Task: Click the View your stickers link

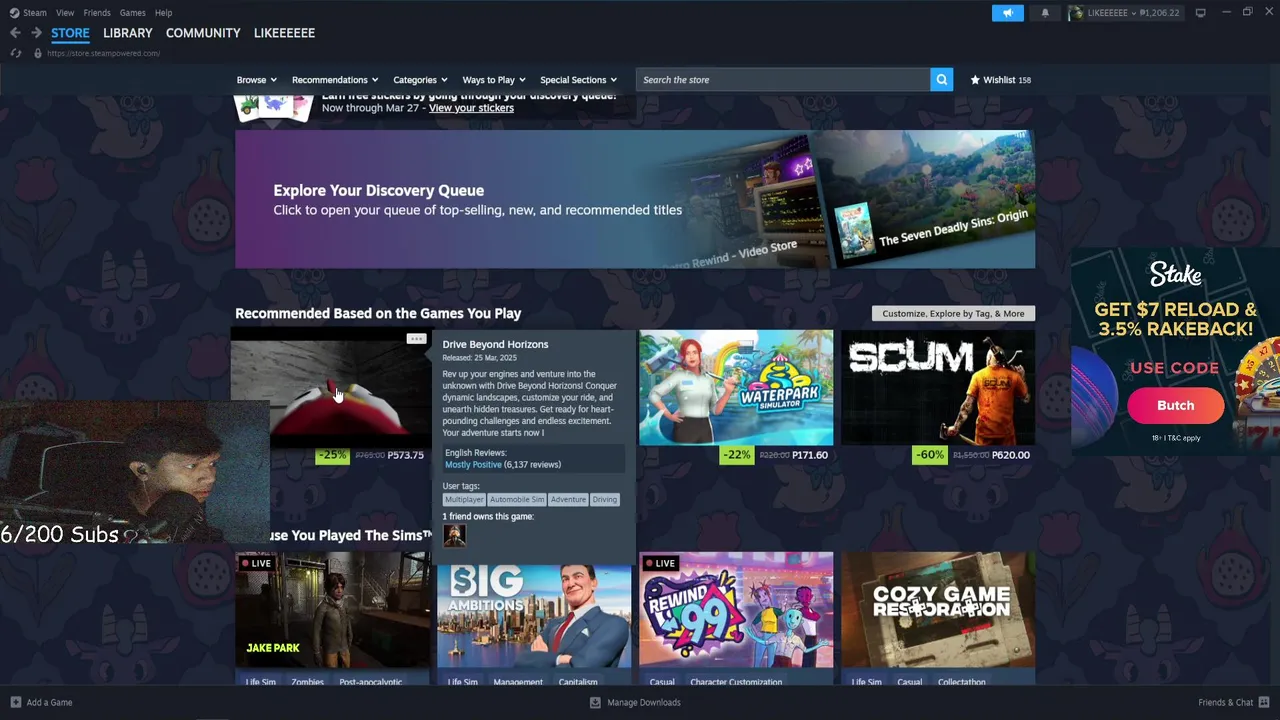Action: (x=471, y=108)
